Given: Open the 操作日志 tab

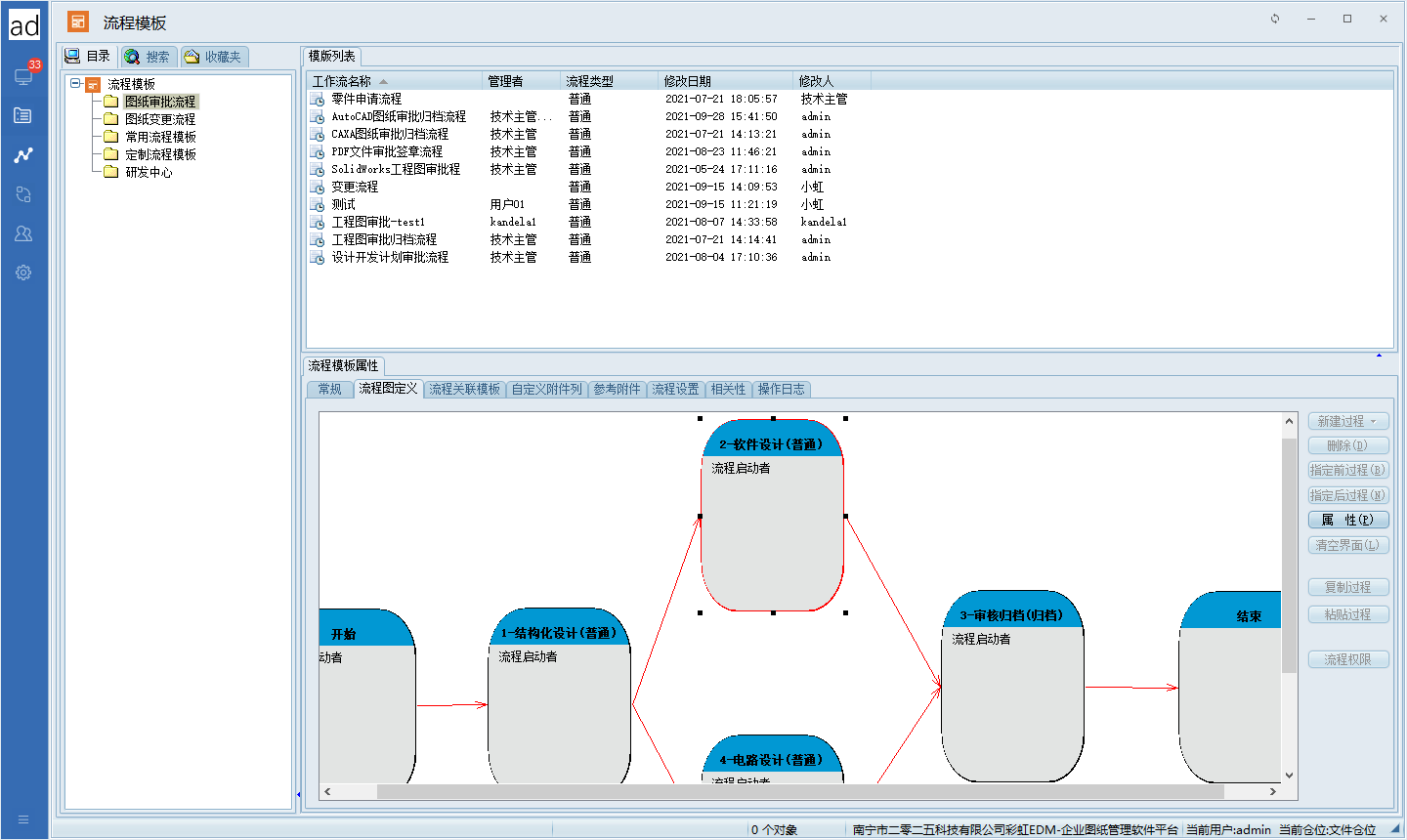Looking at the screenshot, I should [782, 389].
